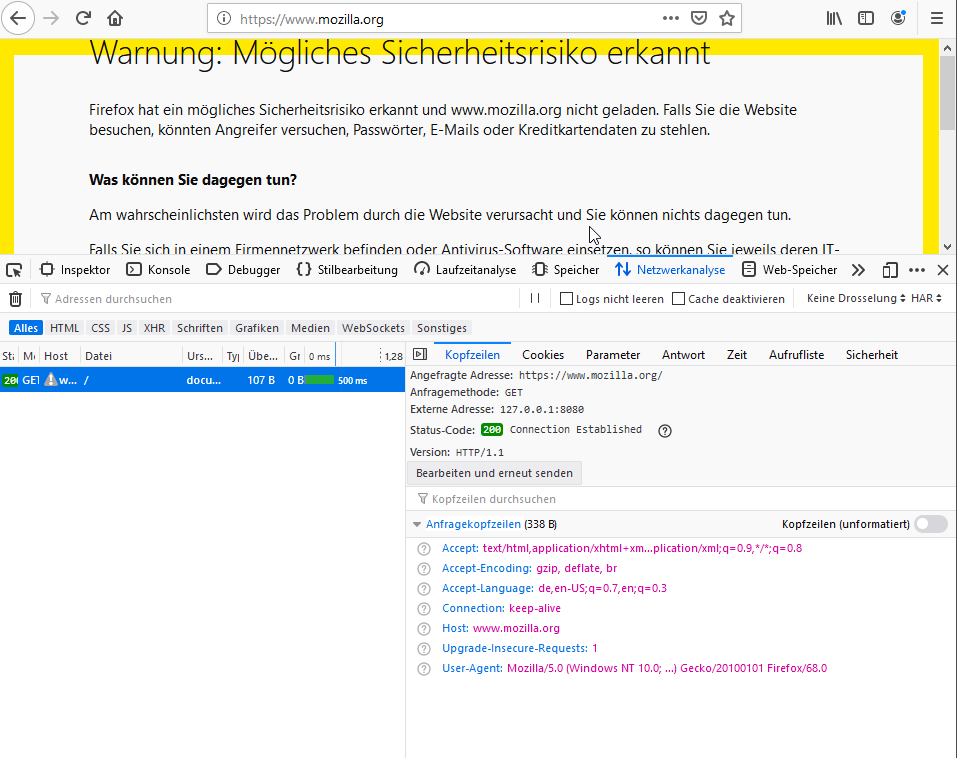Switch to the Inspektor tool tab
The width and height of the screenshot is (957, 758).
(x=76, y=270)
